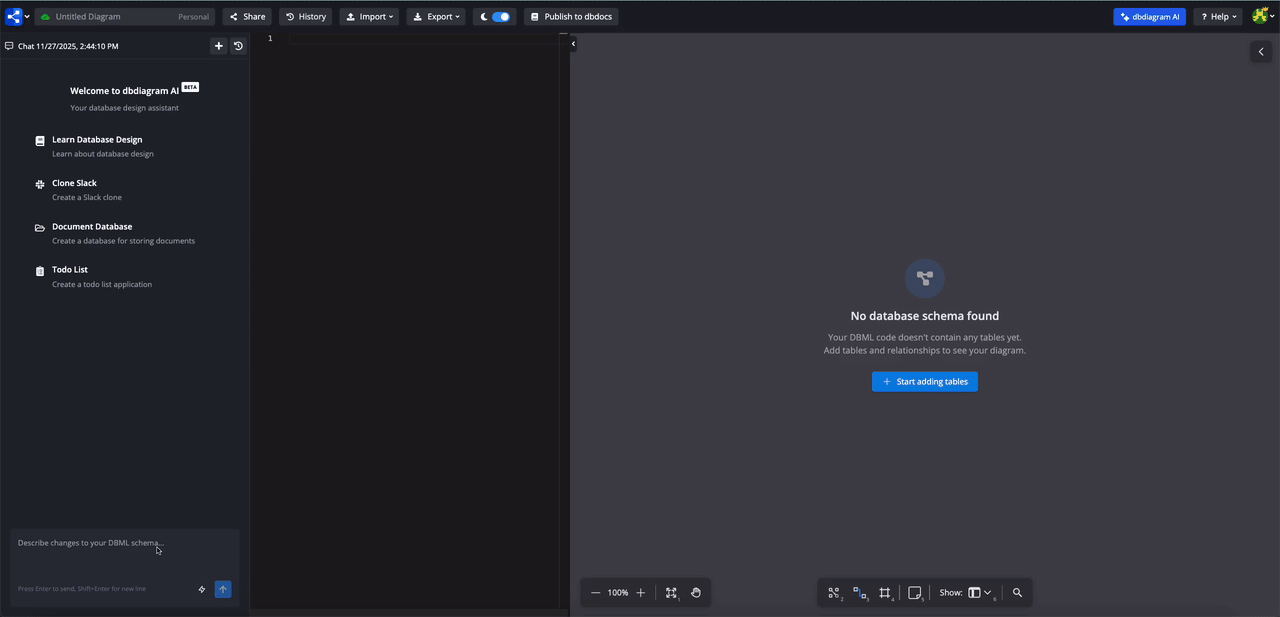
Task: Click the search magnifier in the canvas toolbar
Action: pos(1017,592)
